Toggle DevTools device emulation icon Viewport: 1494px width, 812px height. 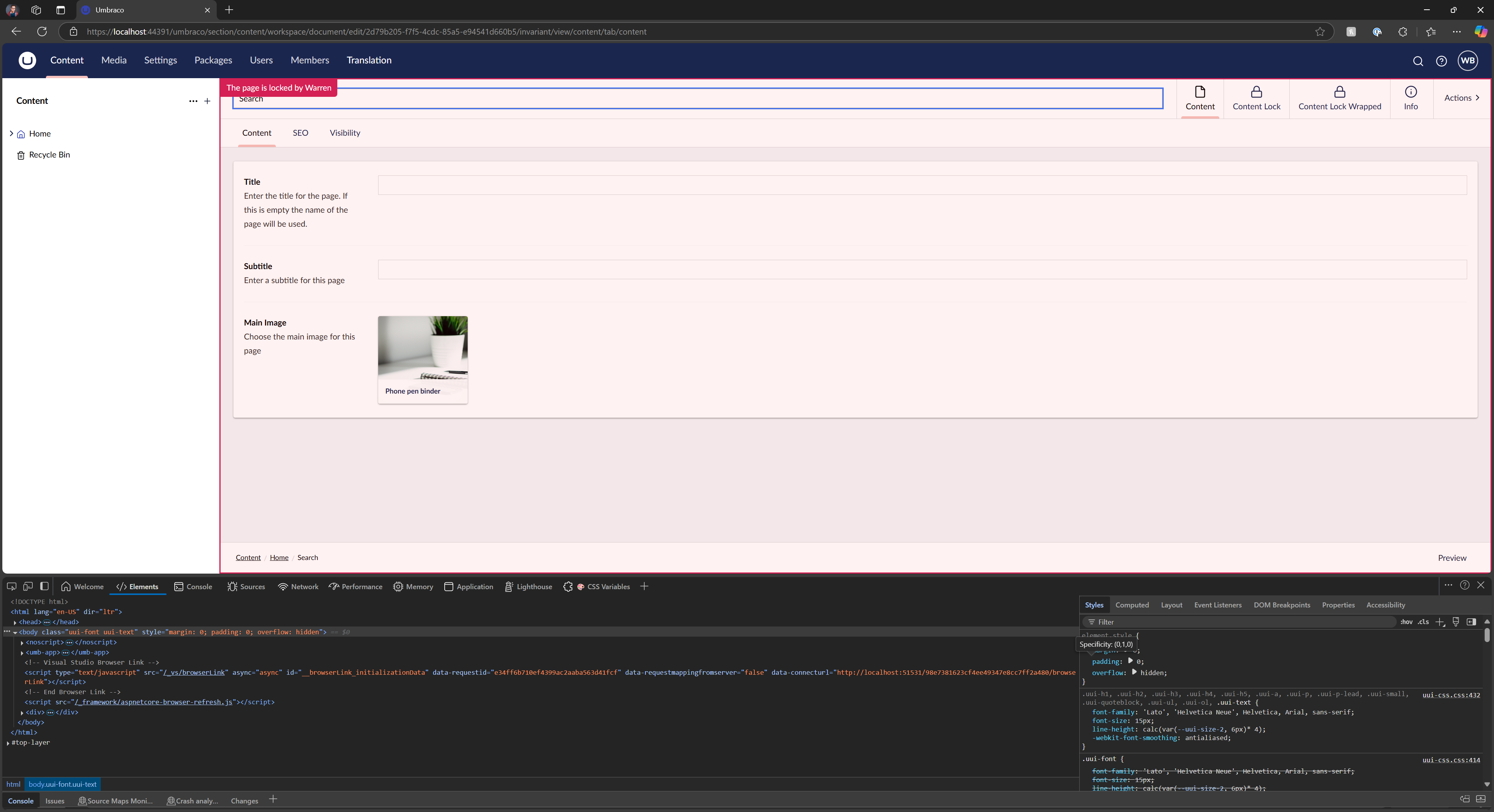(28, 586)
